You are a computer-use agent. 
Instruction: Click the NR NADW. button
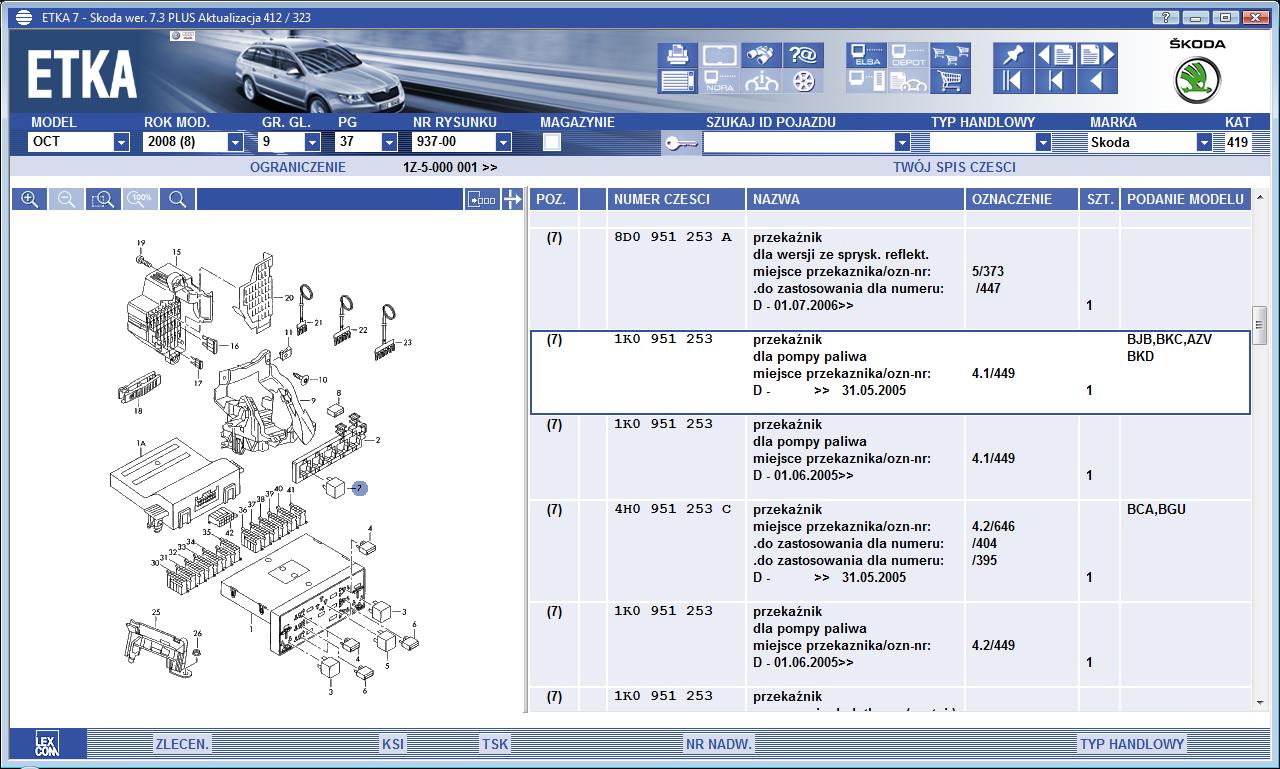point(719,744)
